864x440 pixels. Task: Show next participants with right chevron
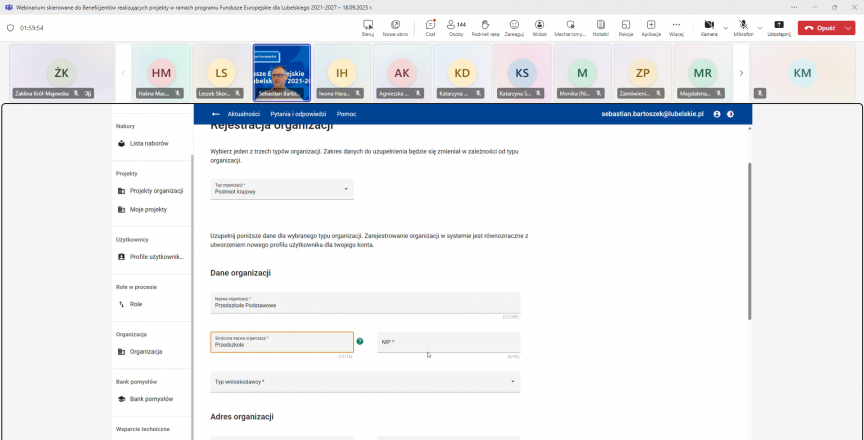pos(741,73)
